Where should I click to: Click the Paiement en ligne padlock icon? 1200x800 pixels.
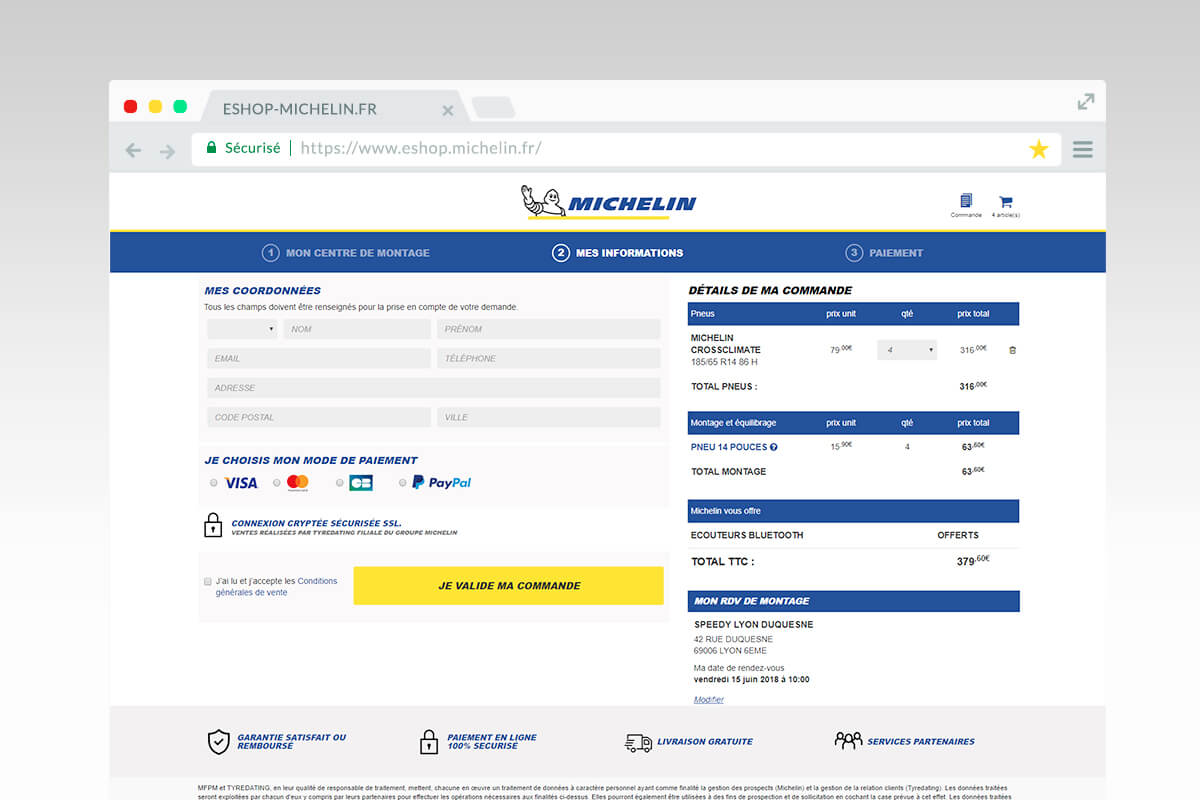[429, 742]
